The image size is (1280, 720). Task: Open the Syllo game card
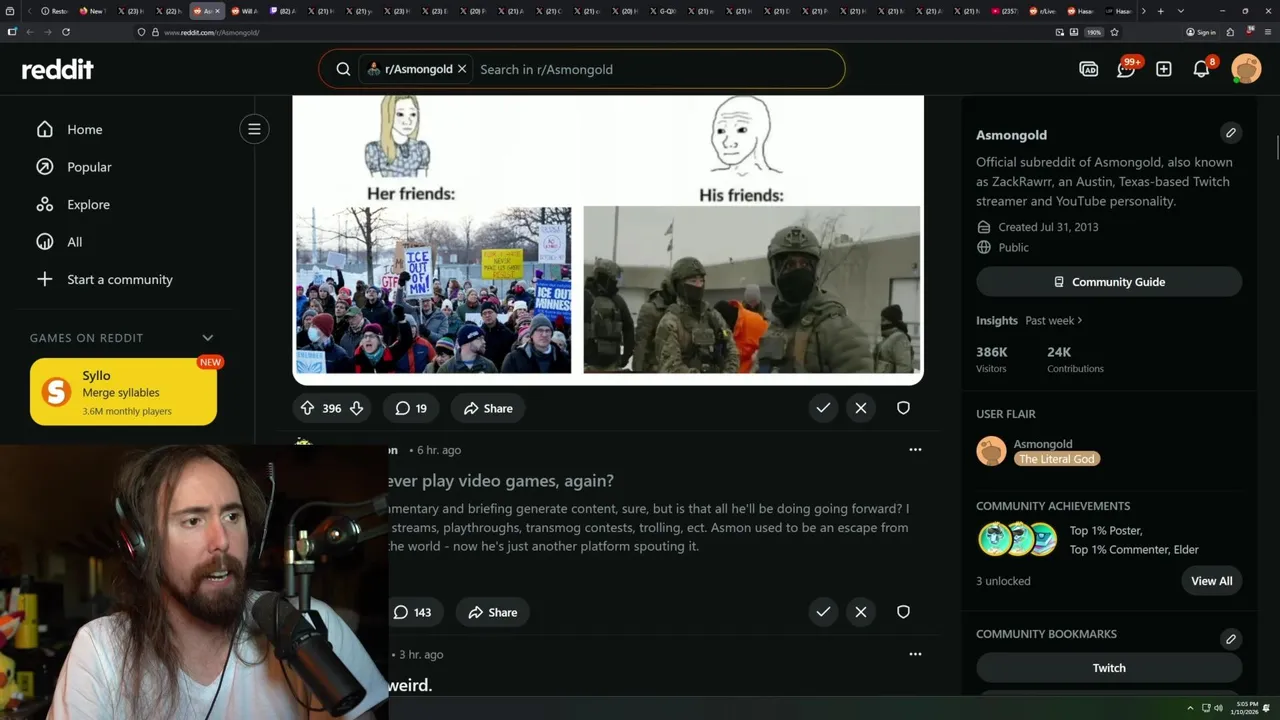pyautogui.click(x=123, y=392)
